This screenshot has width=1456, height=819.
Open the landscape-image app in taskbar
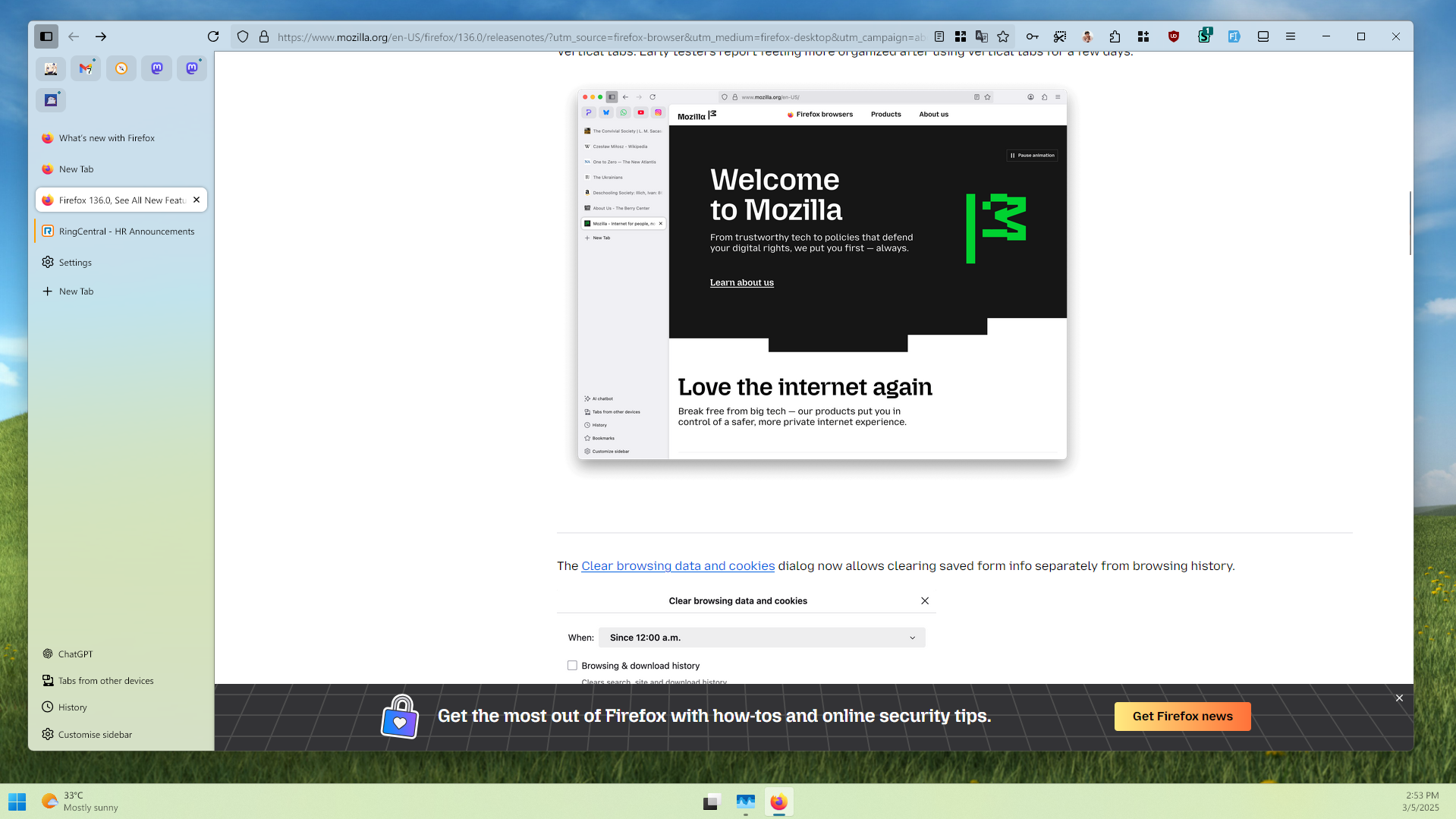(746, 802)
